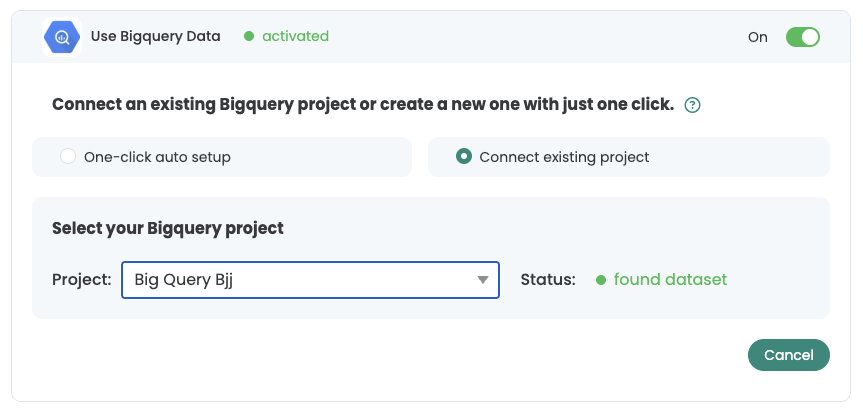Click the found dataset status dot
Viewport: 863px width, 414px height.
click(x=601, y=280)
